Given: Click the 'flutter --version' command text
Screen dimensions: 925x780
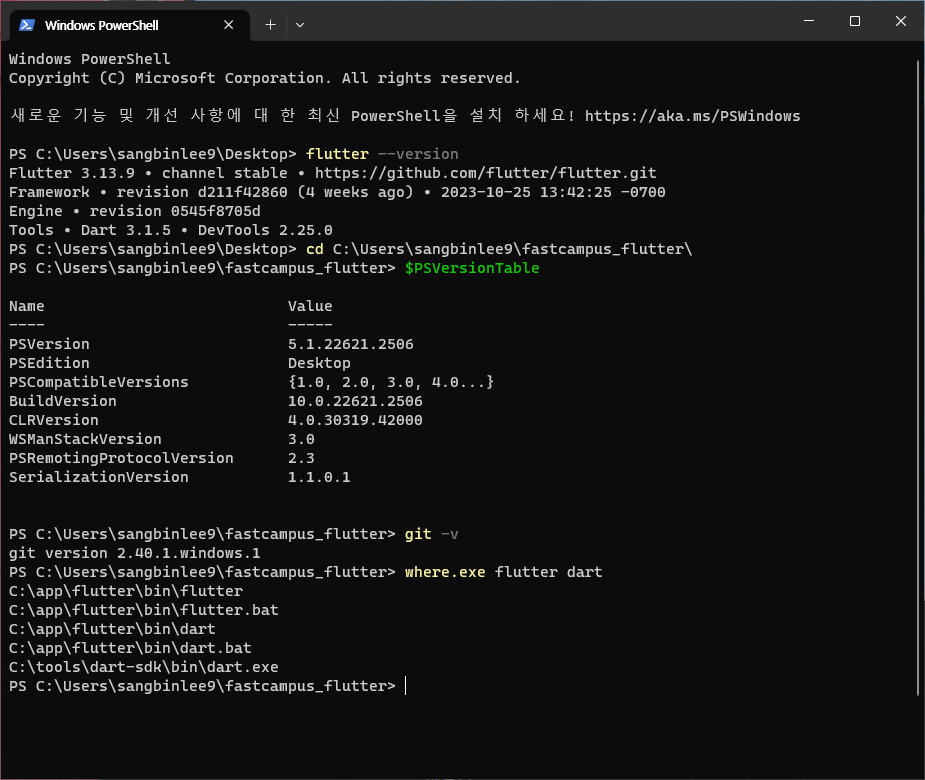Looking at the screenshot, I should tap(382, 154).
